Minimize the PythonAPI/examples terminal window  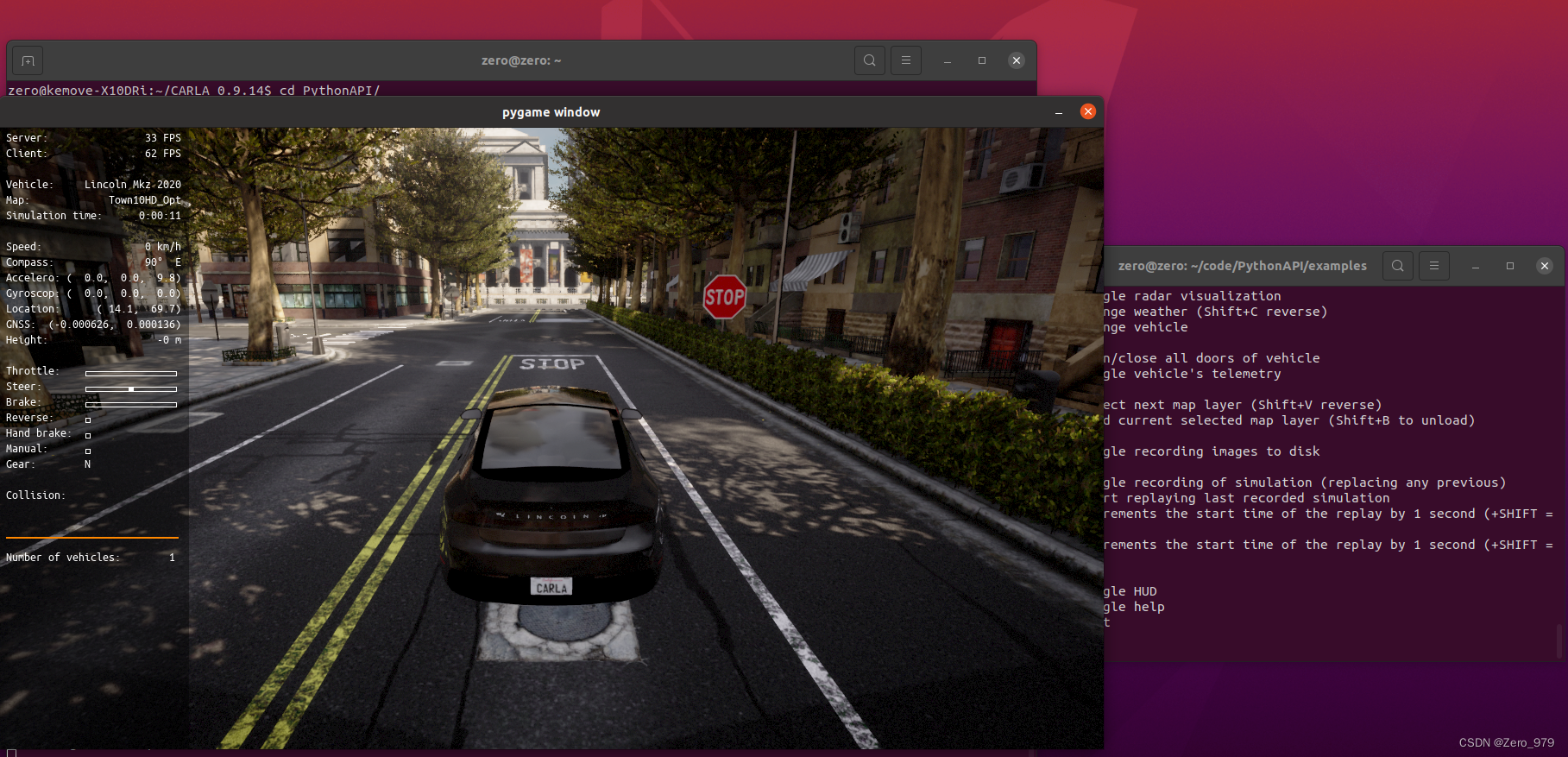coord(1475,266)
